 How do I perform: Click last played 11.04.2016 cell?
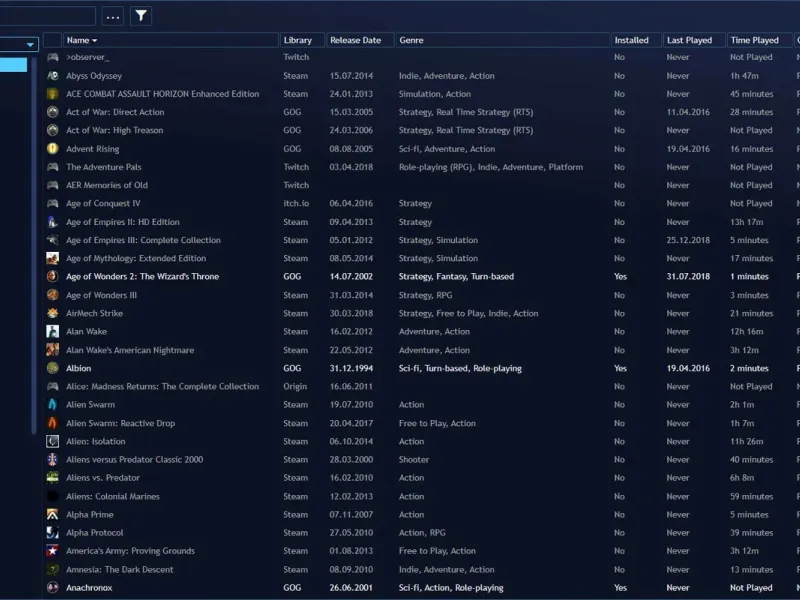pyautogui.click(x=688, y=112)
